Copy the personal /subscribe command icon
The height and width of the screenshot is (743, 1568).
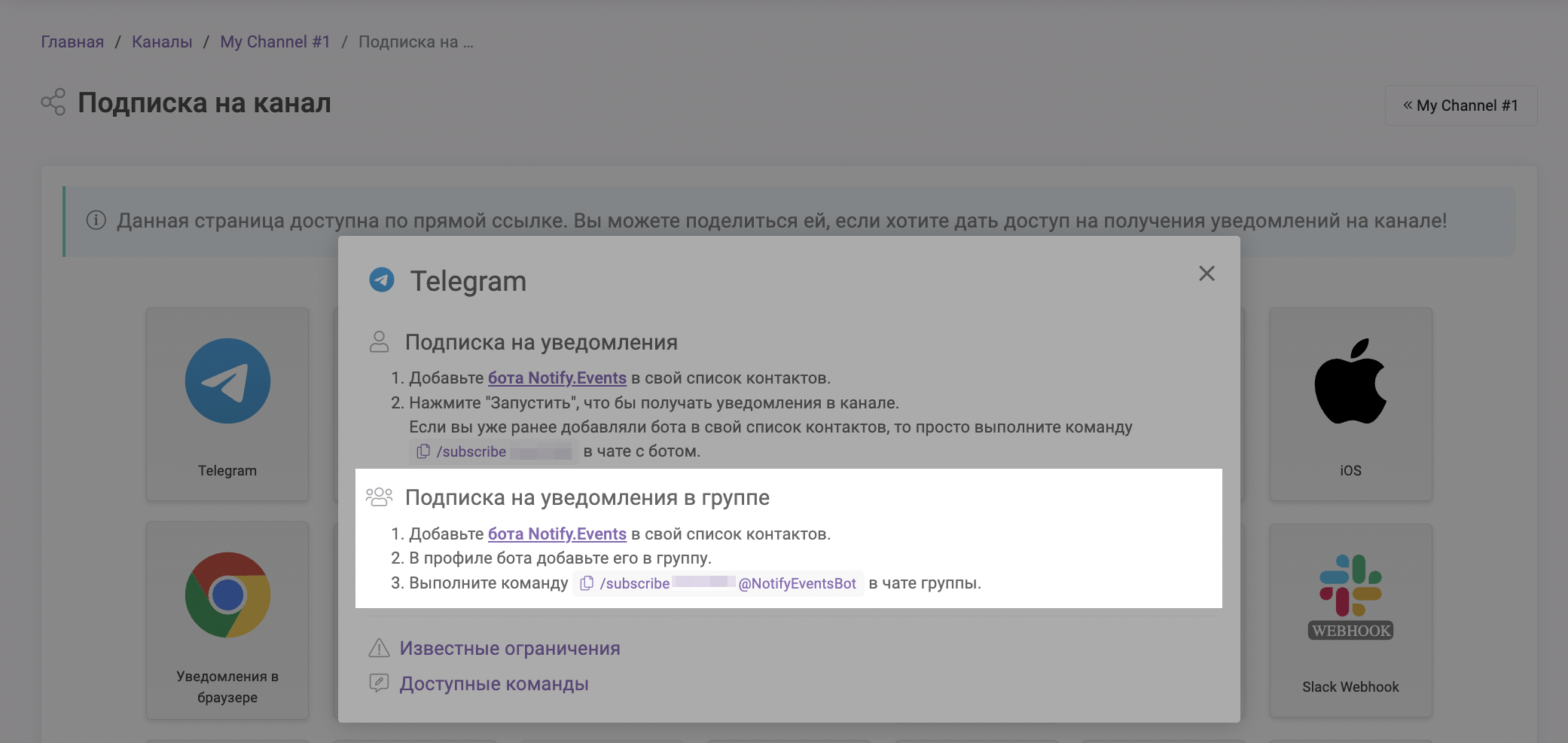[423, 451]
